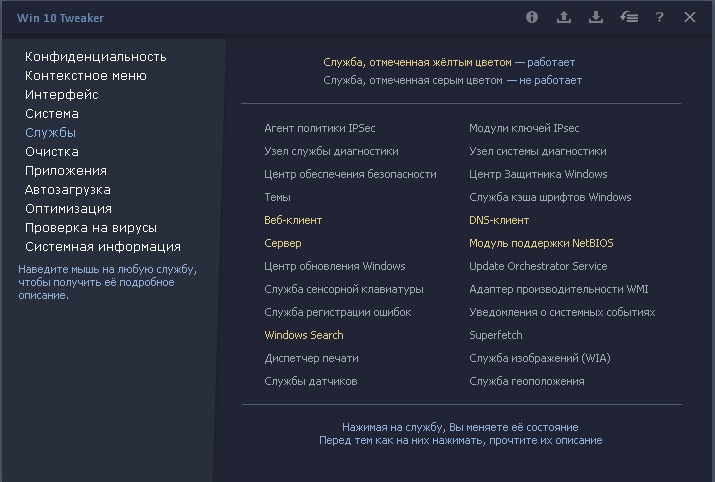Click Центр обновления Windows service
This screenshot has height=482, width=715.
(334, 266)
